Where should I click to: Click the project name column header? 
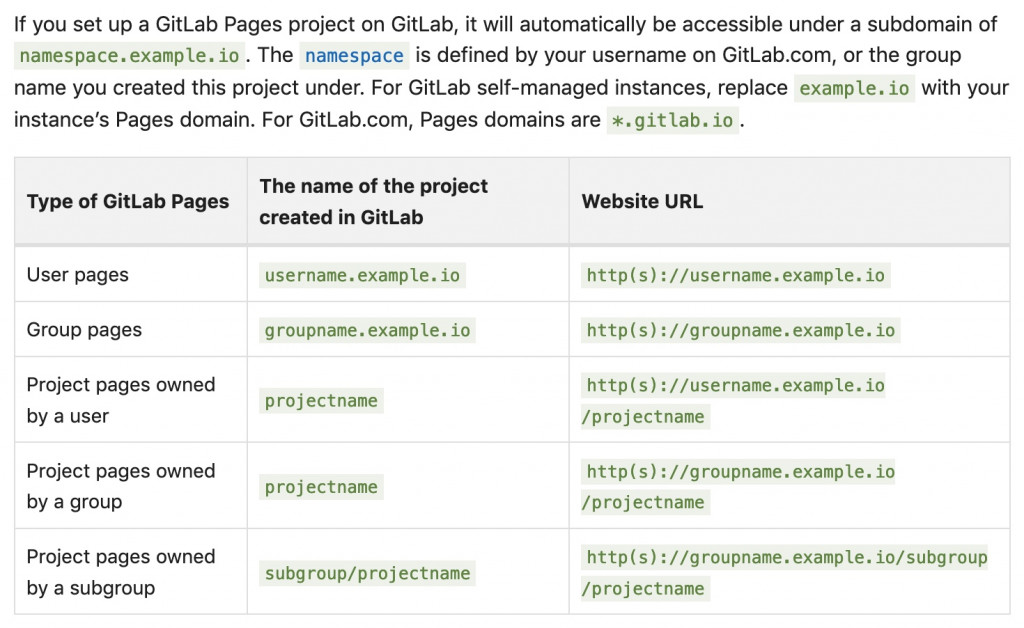(373, 201)
